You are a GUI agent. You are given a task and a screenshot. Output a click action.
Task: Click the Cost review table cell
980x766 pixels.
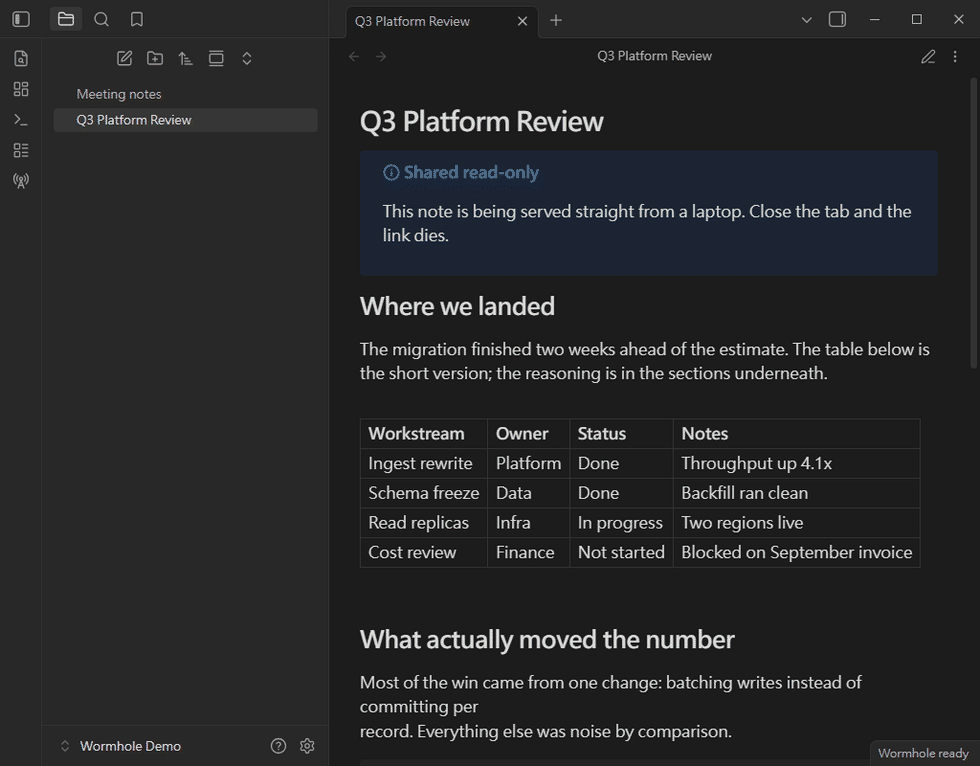[423, 552]
